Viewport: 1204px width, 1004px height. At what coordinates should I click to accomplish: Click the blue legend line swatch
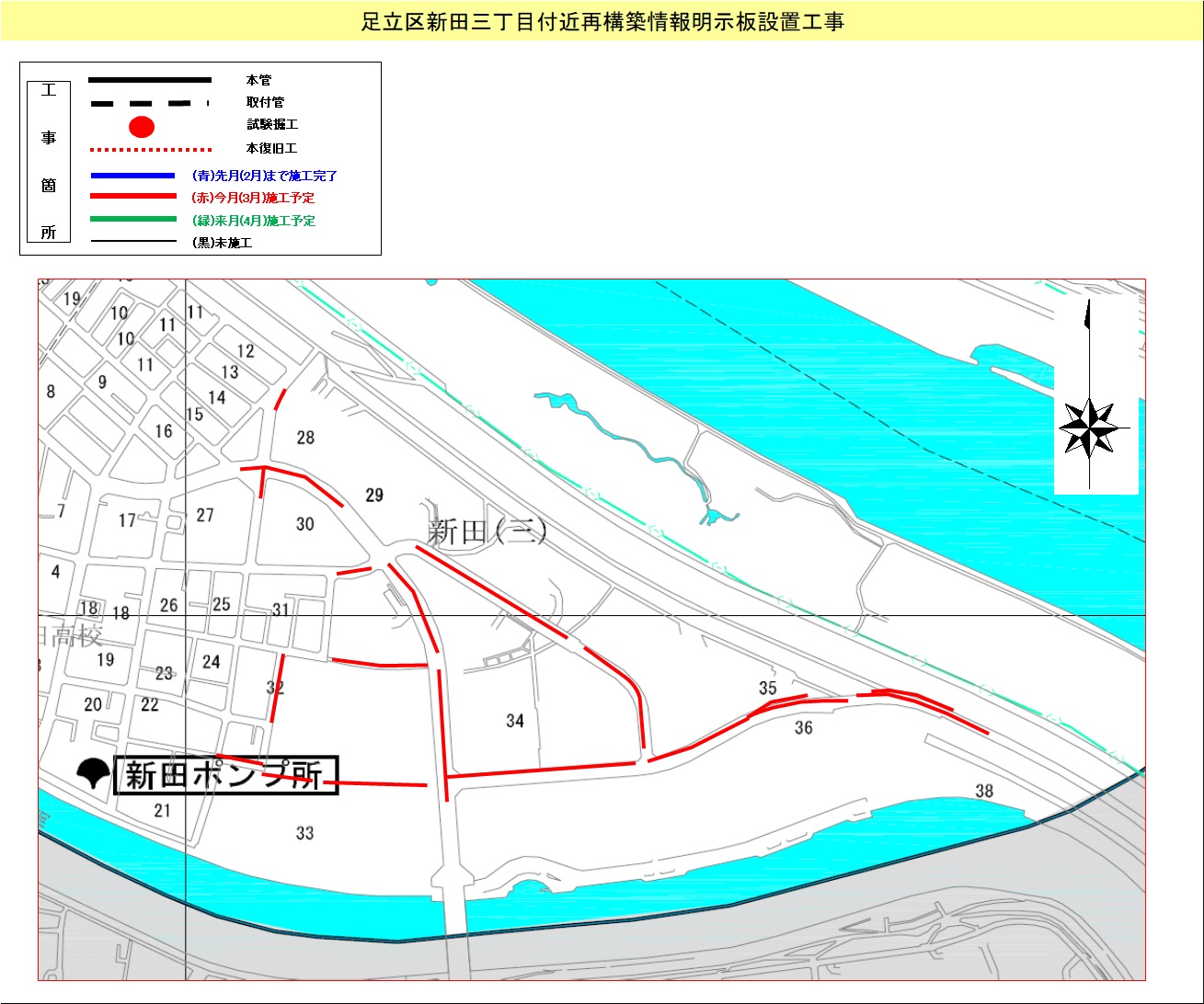(x=132, y=176)
